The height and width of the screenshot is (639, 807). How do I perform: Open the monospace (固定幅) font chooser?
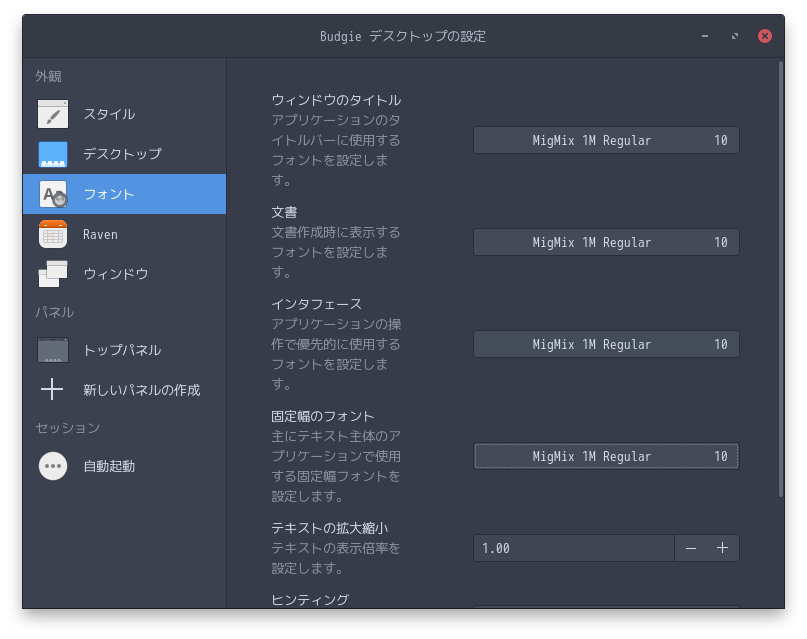(606, 456)
